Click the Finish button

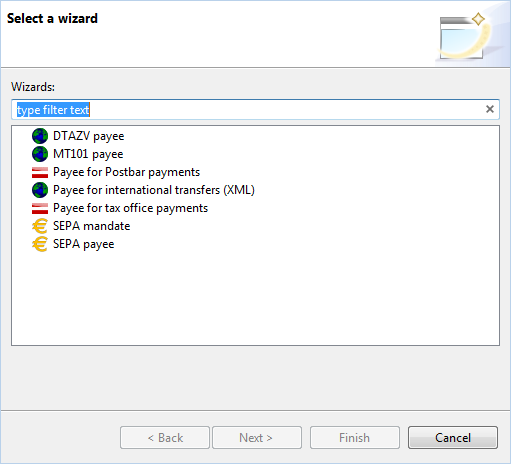355,437
